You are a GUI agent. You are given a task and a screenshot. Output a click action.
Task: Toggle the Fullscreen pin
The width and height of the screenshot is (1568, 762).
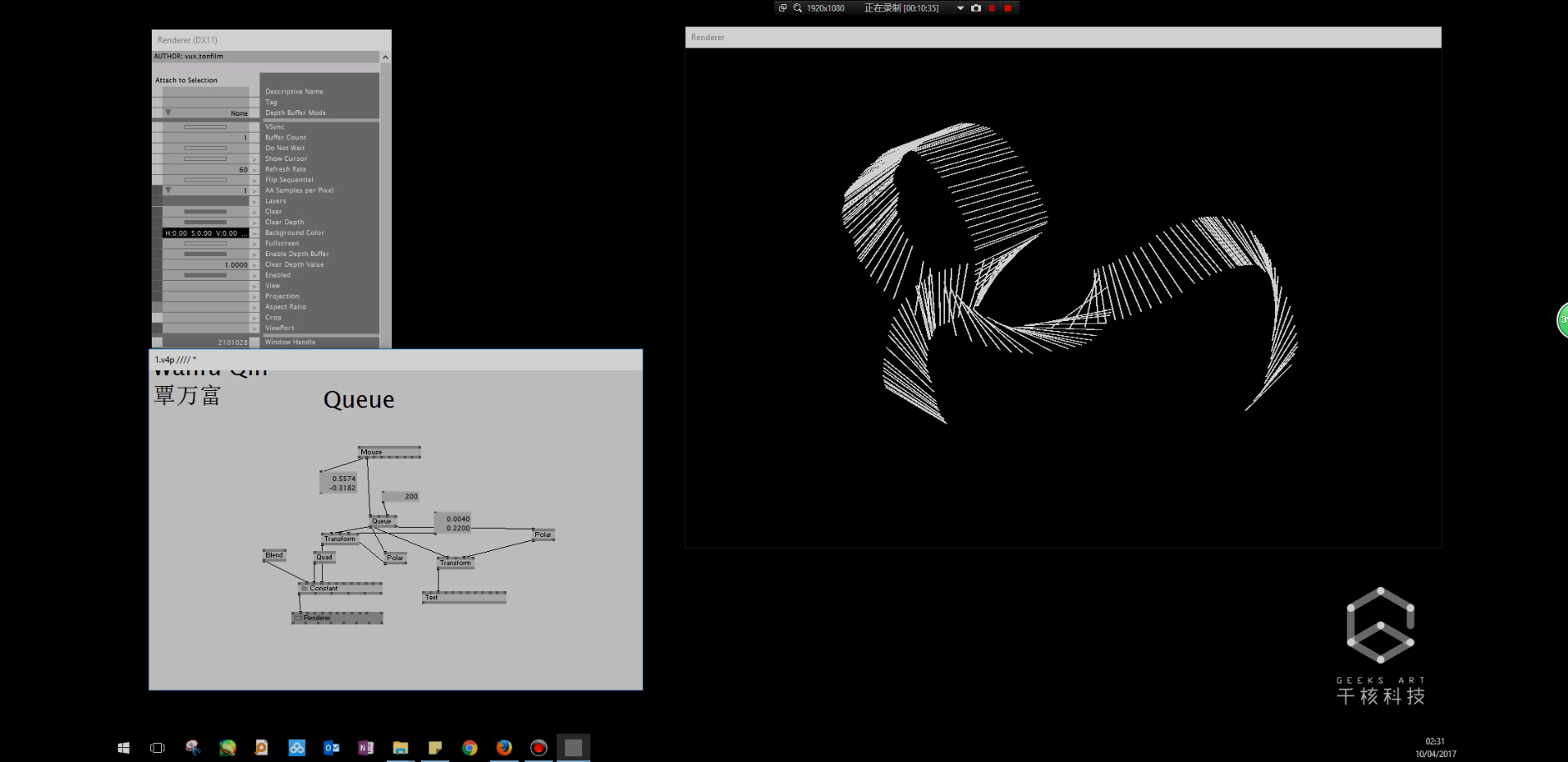(205, 243)
